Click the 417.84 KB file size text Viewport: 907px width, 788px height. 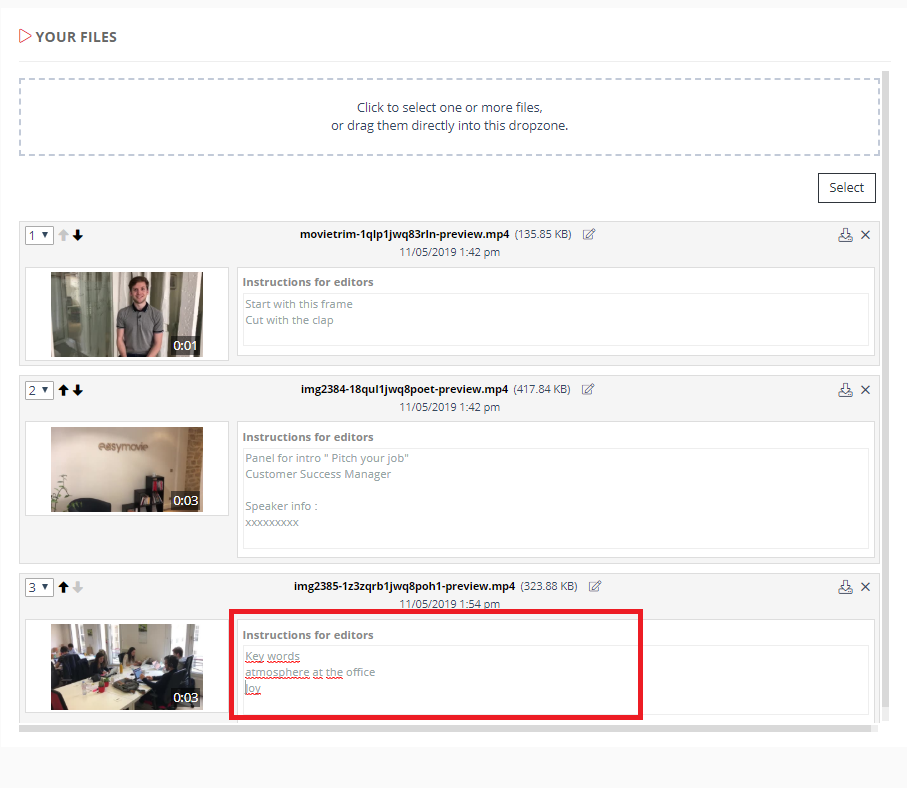541,389
